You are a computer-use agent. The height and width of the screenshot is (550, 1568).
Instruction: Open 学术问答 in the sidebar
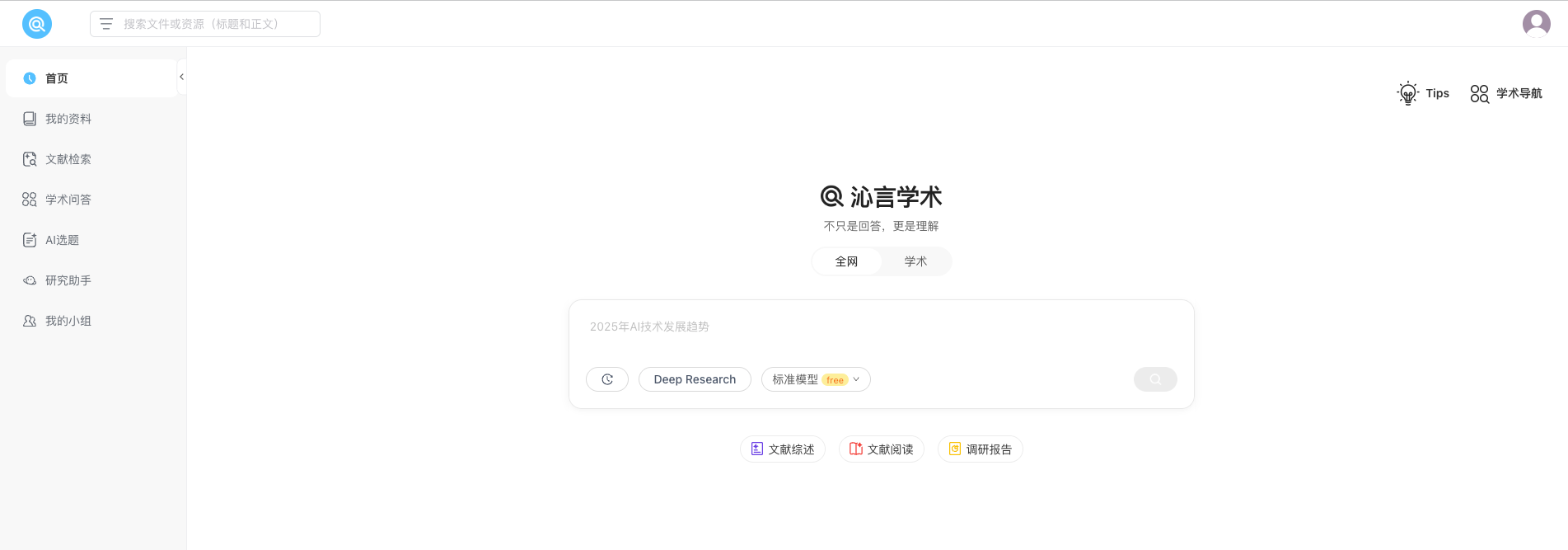(x=92, y=200)
